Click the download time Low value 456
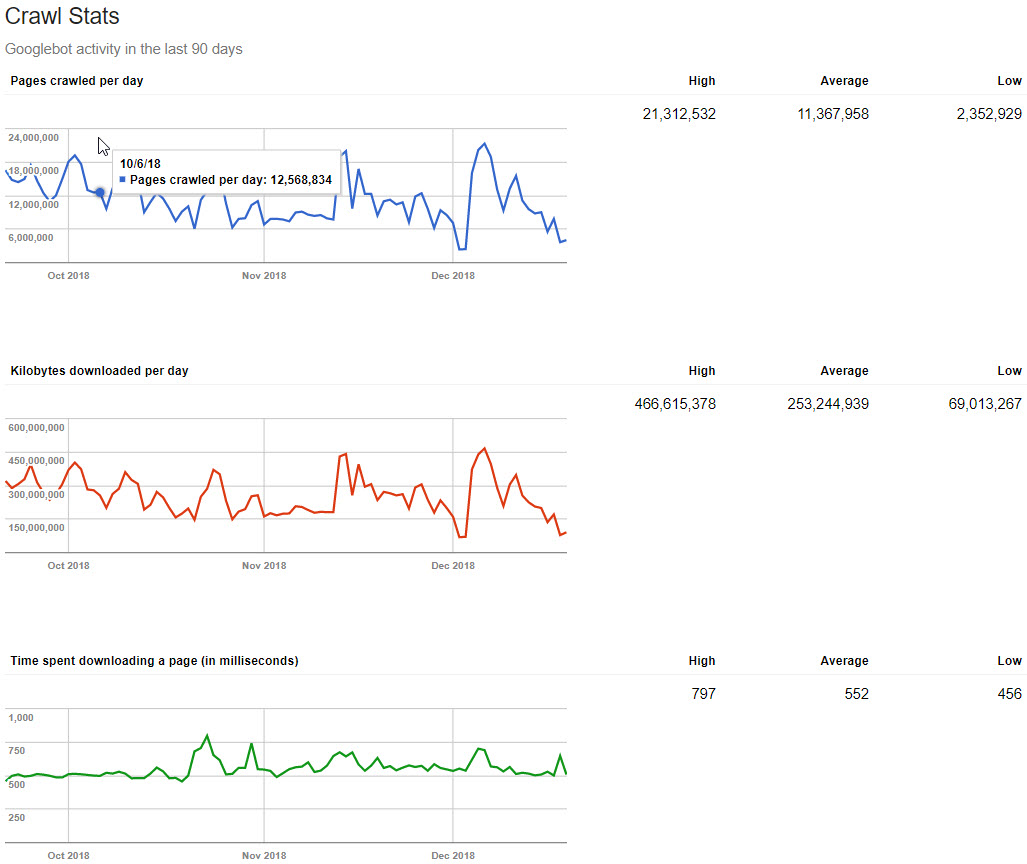Screen dimensions: 1027x864 pyautogui.click(x=1009, y=694)
